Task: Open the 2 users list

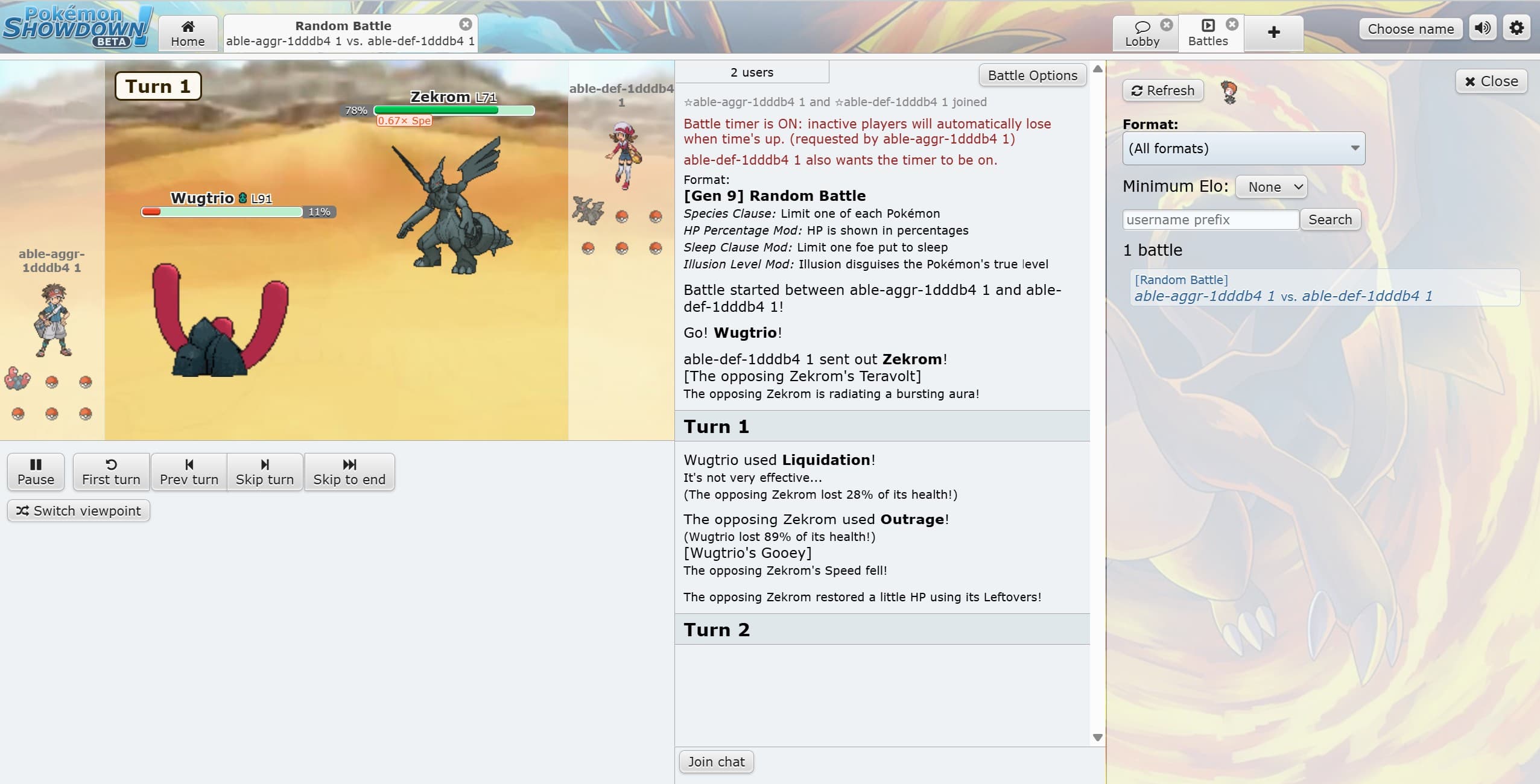Action: pos(752,72)
